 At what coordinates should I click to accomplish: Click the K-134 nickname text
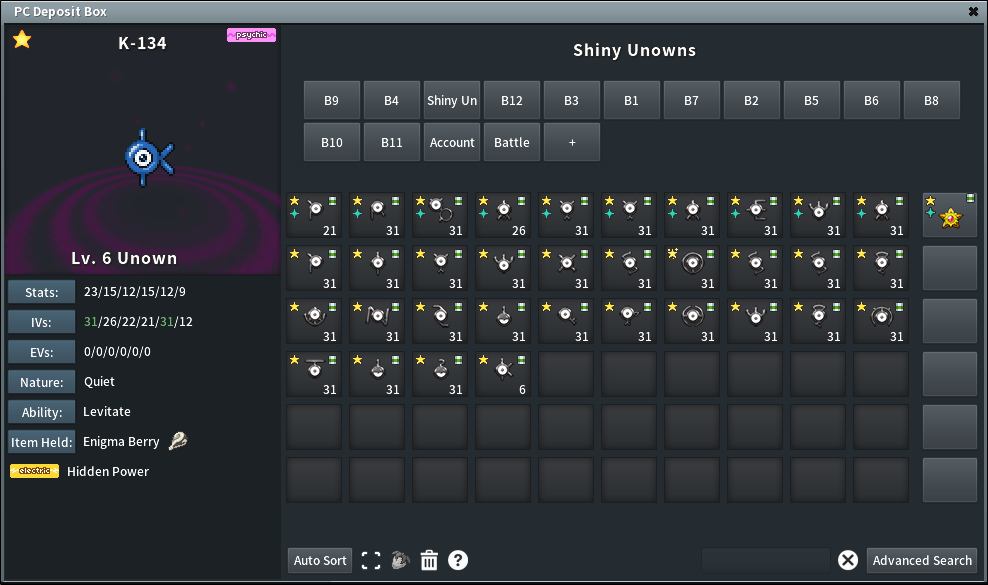tap(142, 43)
